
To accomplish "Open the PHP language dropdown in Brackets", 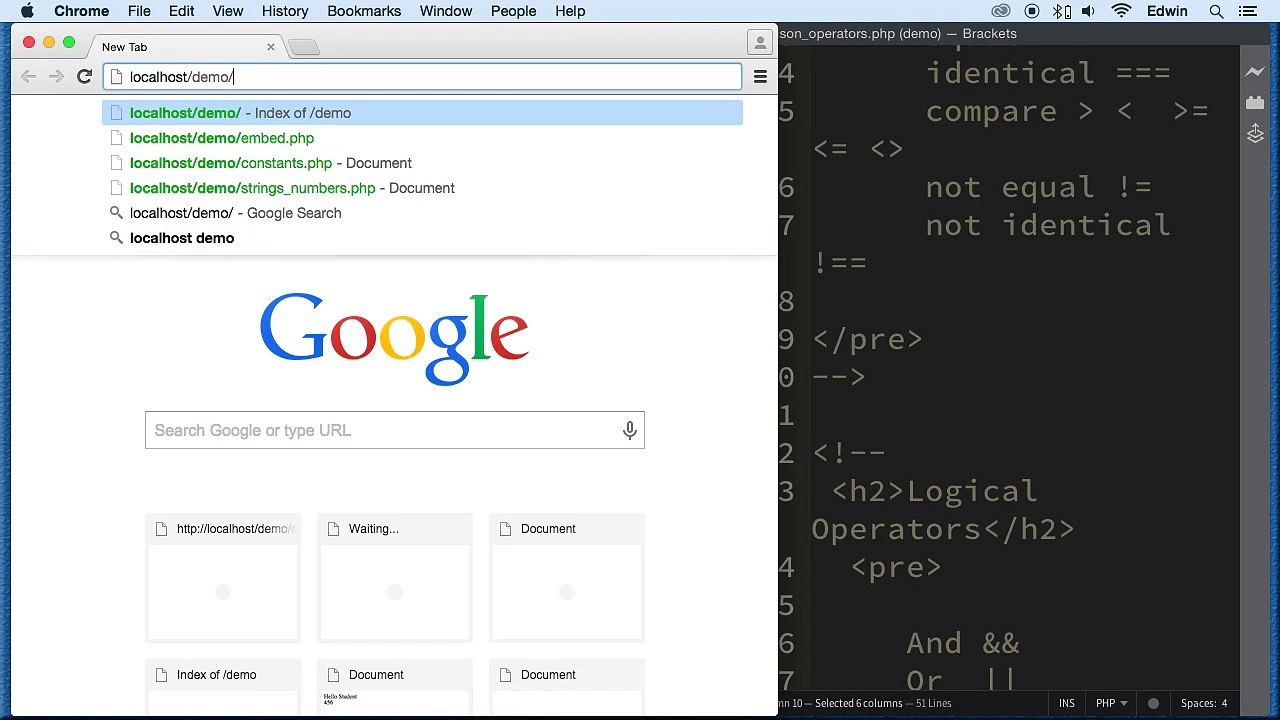I will coord(1110,703).
